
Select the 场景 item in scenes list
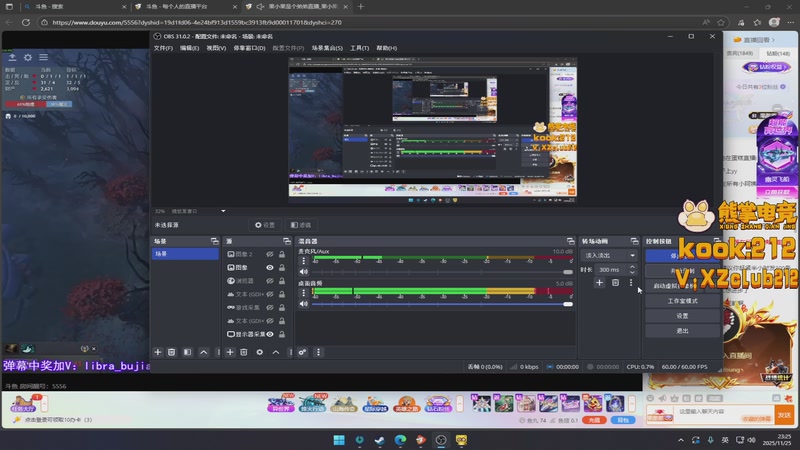tap(185, 254)
